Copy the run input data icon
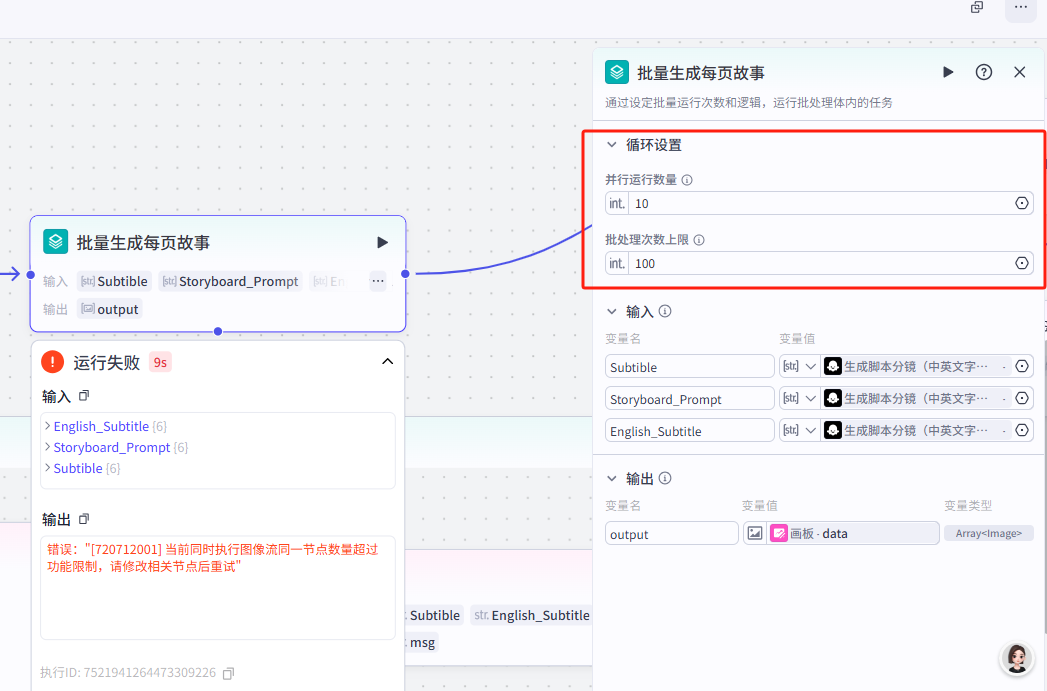This screenshot has width=1047, height=691. [84, 396]
